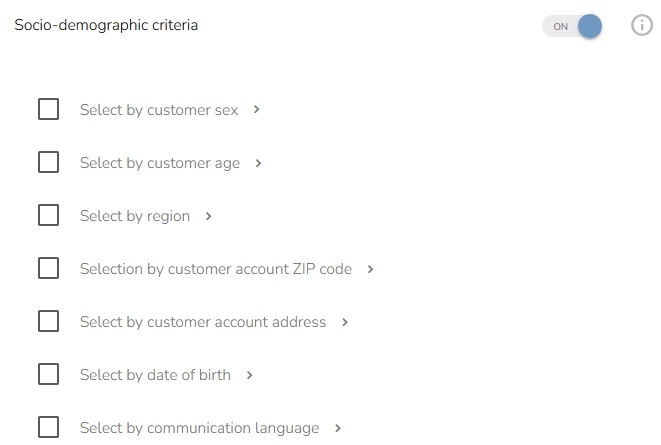Viewport: 661px width, 445px height.
Task: Click the Socio-demographic criteria heading
Action: (106, 25)
